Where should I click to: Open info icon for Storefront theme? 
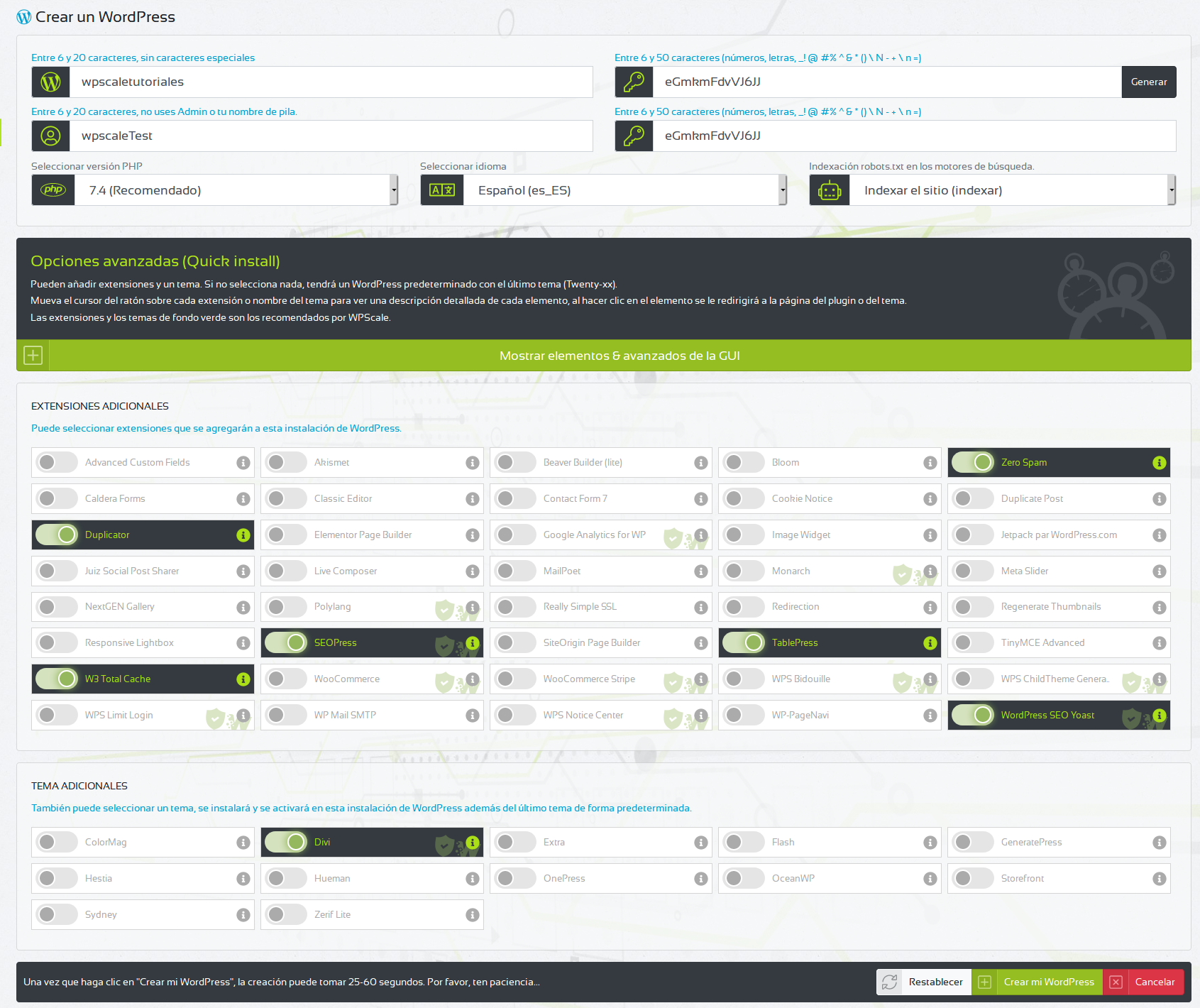tap(1160, 879)
